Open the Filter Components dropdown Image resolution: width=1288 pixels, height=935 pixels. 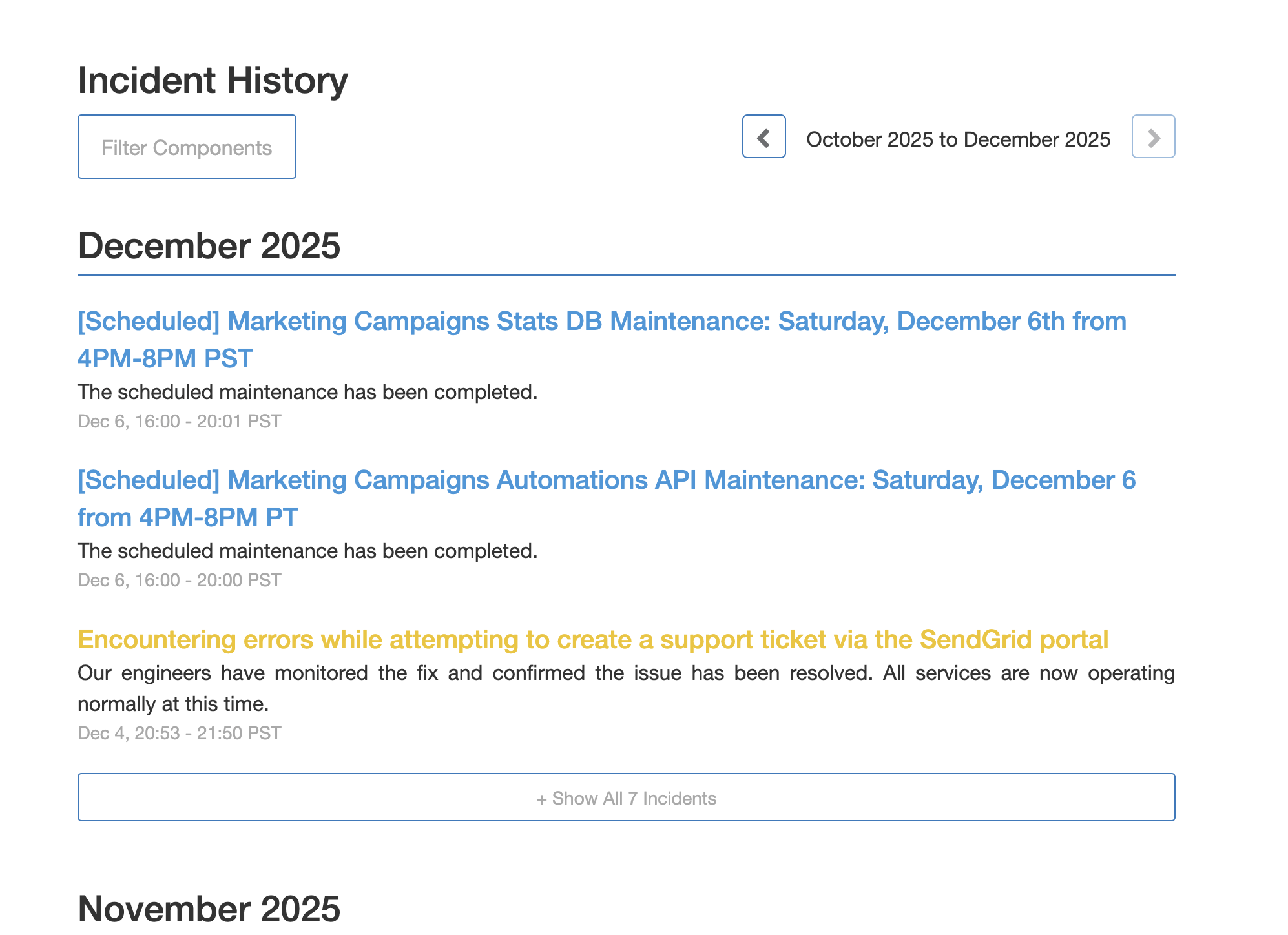[187, 147]
